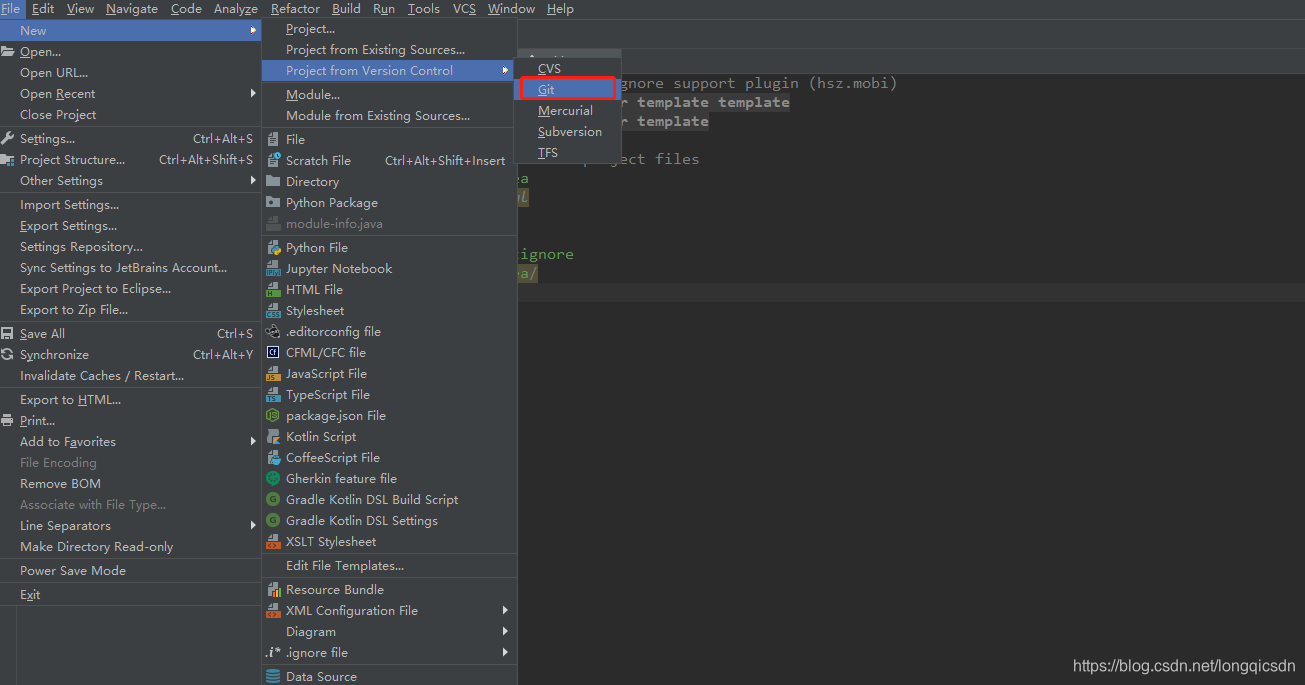Click the Synchronize refresh icon
The width and height of the screenshot is (1305, 685).
coord(8,355)
